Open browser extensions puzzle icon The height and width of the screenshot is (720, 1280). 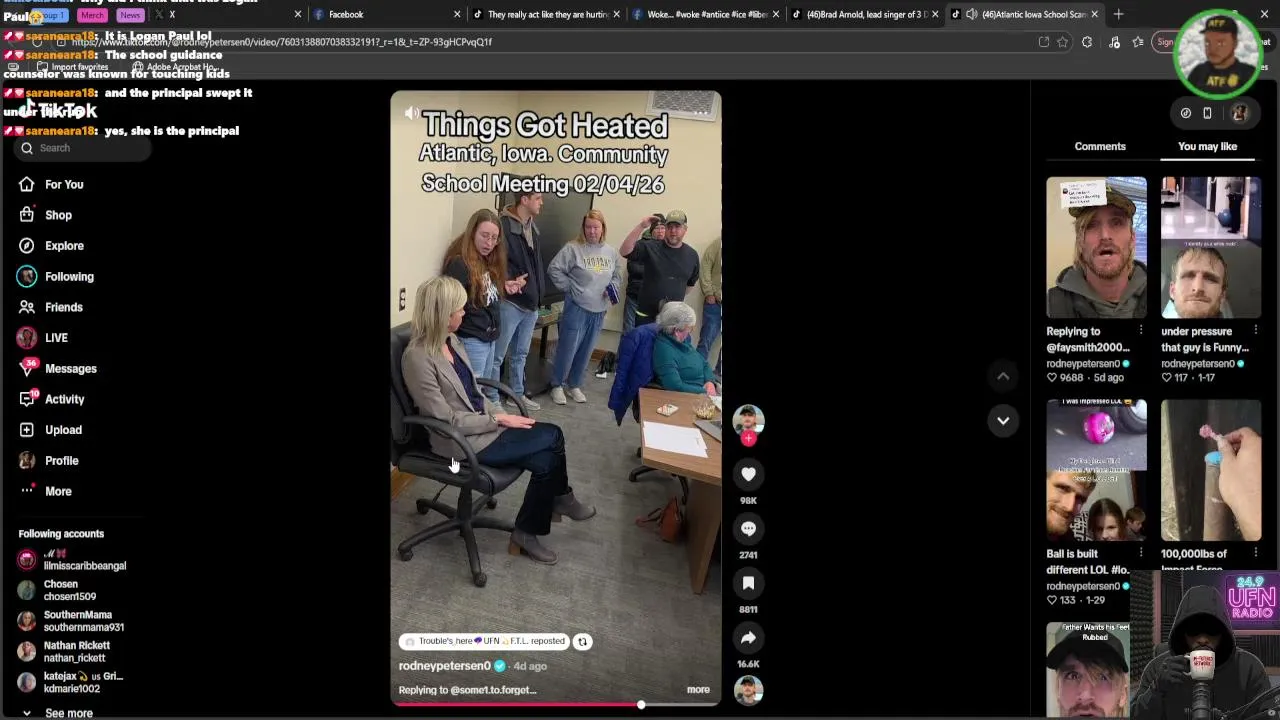1087,42
